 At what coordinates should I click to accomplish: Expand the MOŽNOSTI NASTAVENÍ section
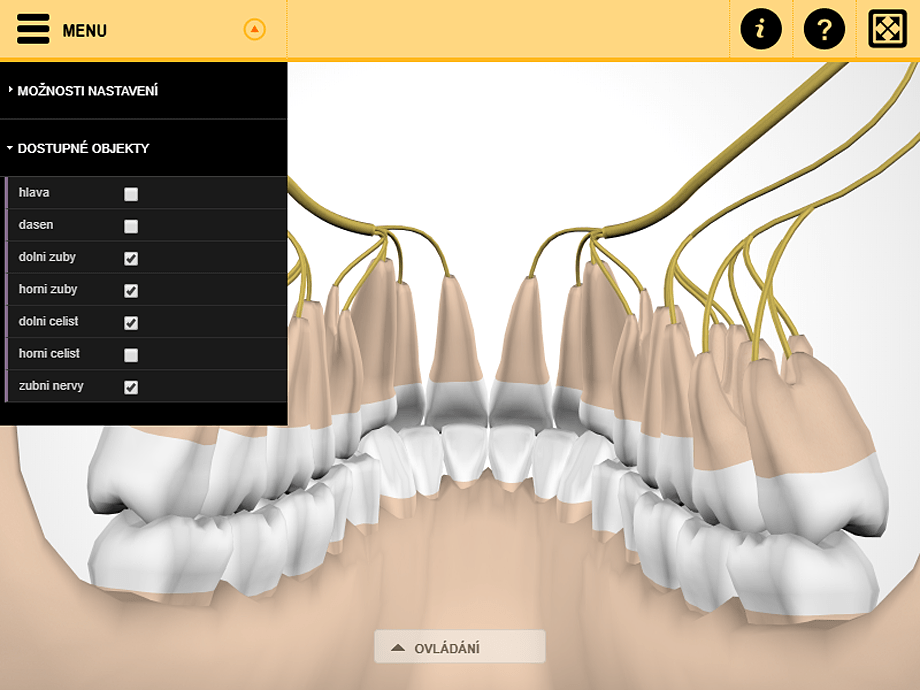[87, 89]
